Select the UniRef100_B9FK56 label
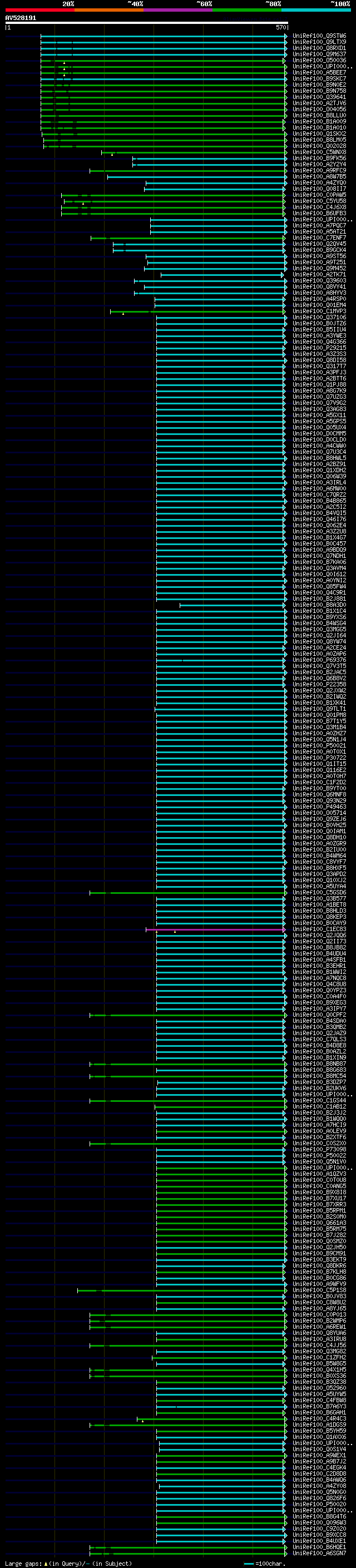356x1568 pixels. pyautogui.click(x=319, y=159)
